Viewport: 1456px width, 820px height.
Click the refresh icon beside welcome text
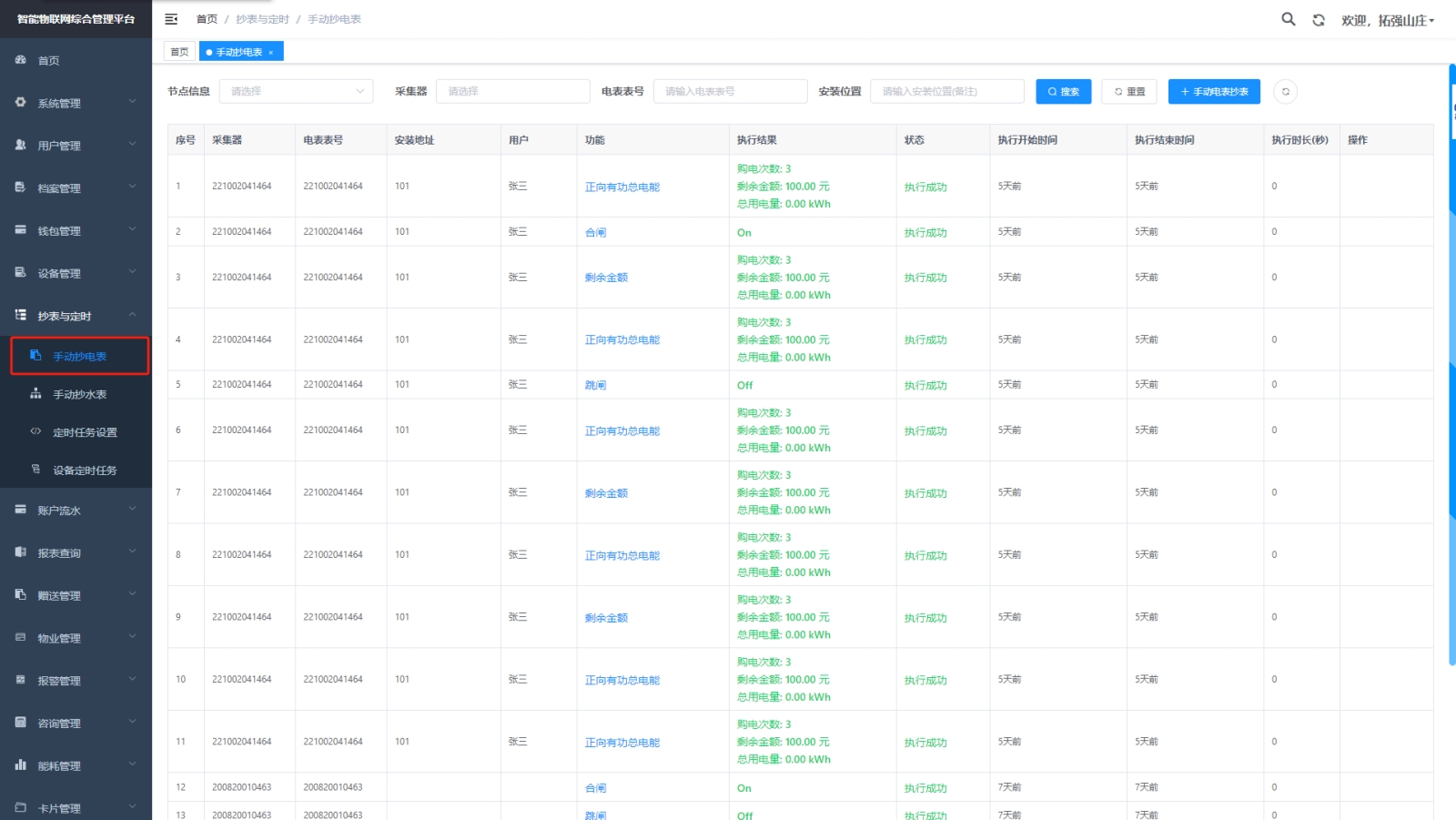[x=1318, y=20]
